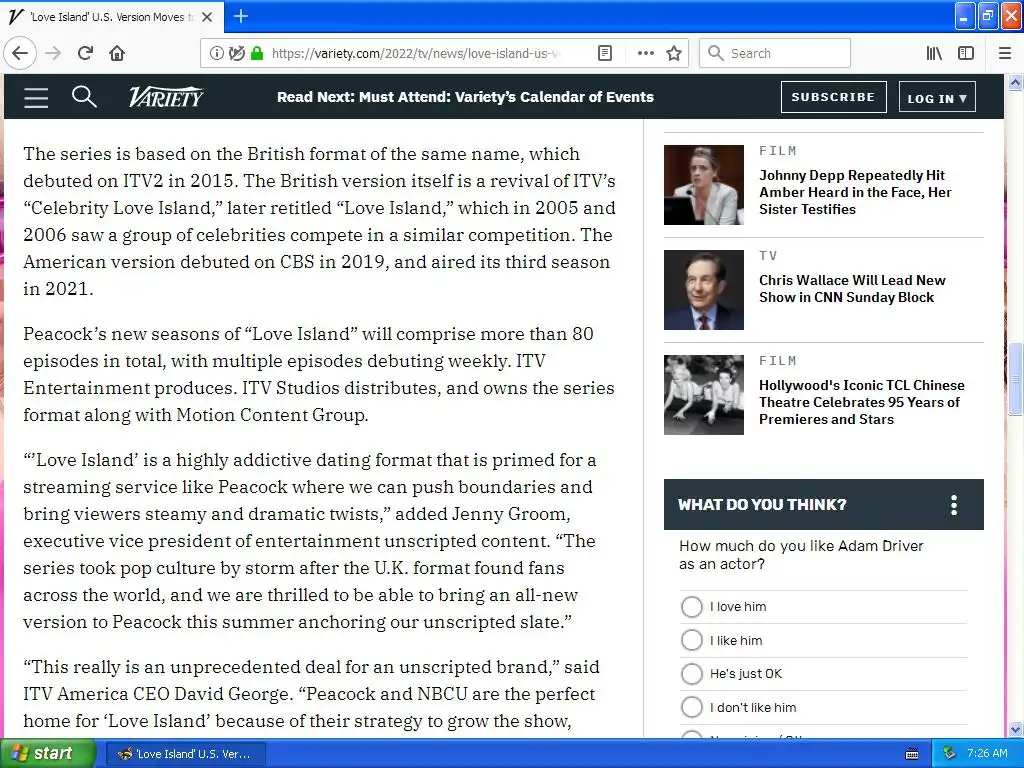Open TCL Chinese Theatre 95 Years article
Image resolution: width=1024 pixels, height=768 pixels.
[861, 402]
